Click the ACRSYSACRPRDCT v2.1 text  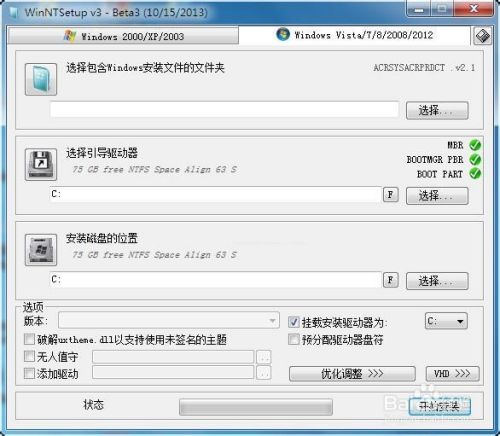[x=424, y=68]
